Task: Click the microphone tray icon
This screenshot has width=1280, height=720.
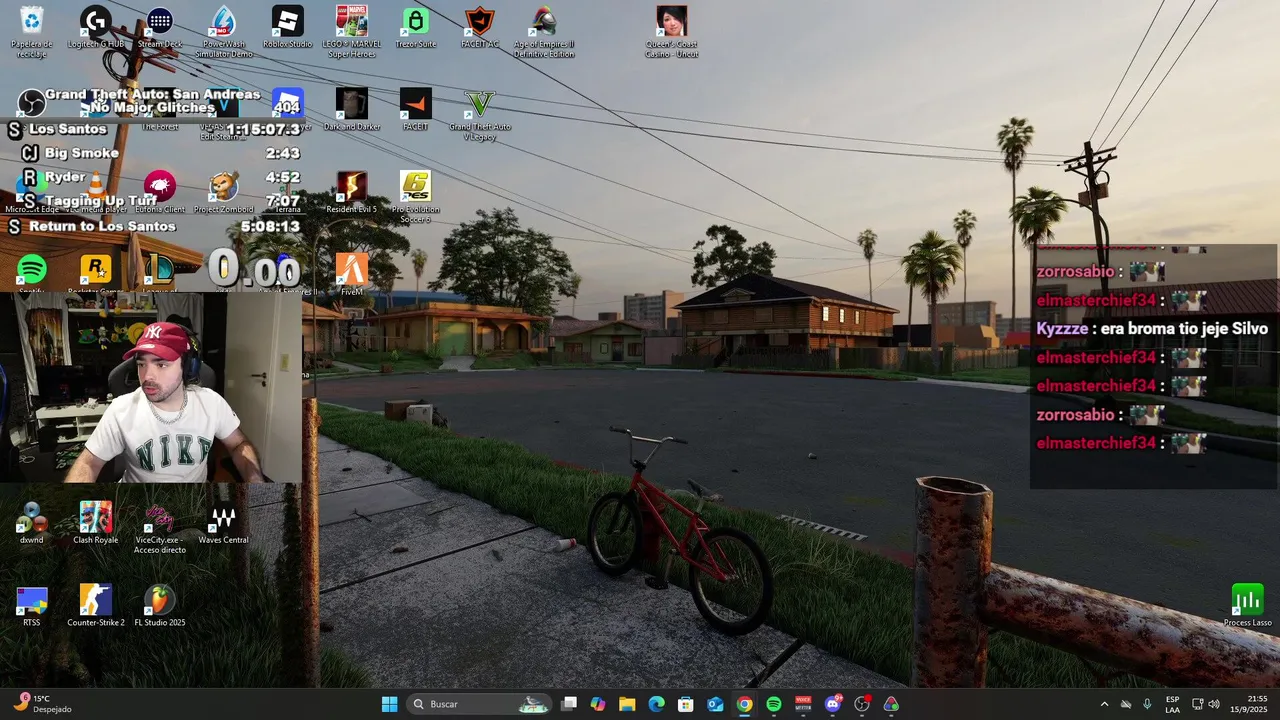Action: click(x=1147, y=704)
